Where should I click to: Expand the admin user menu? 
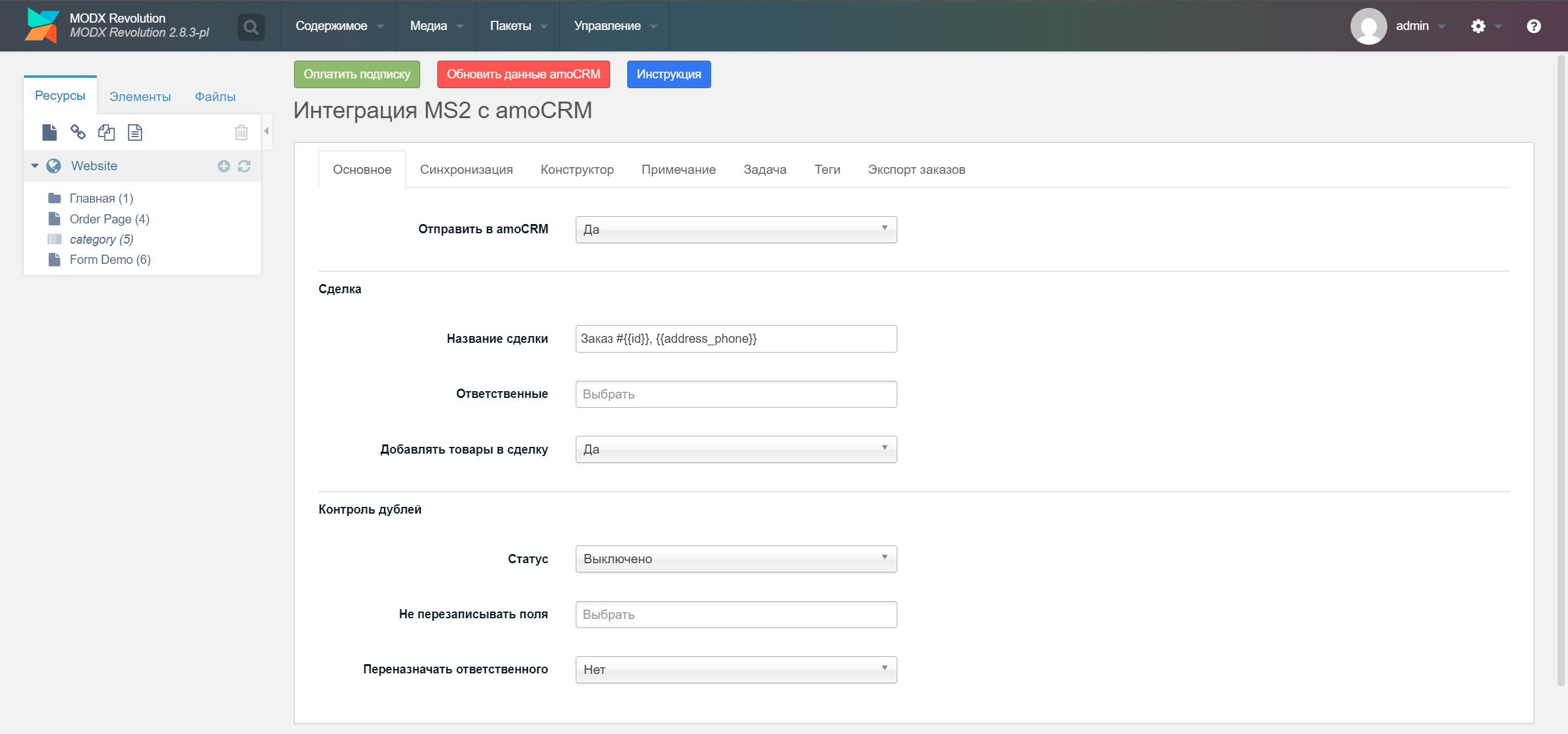[x=1420, y=26]
